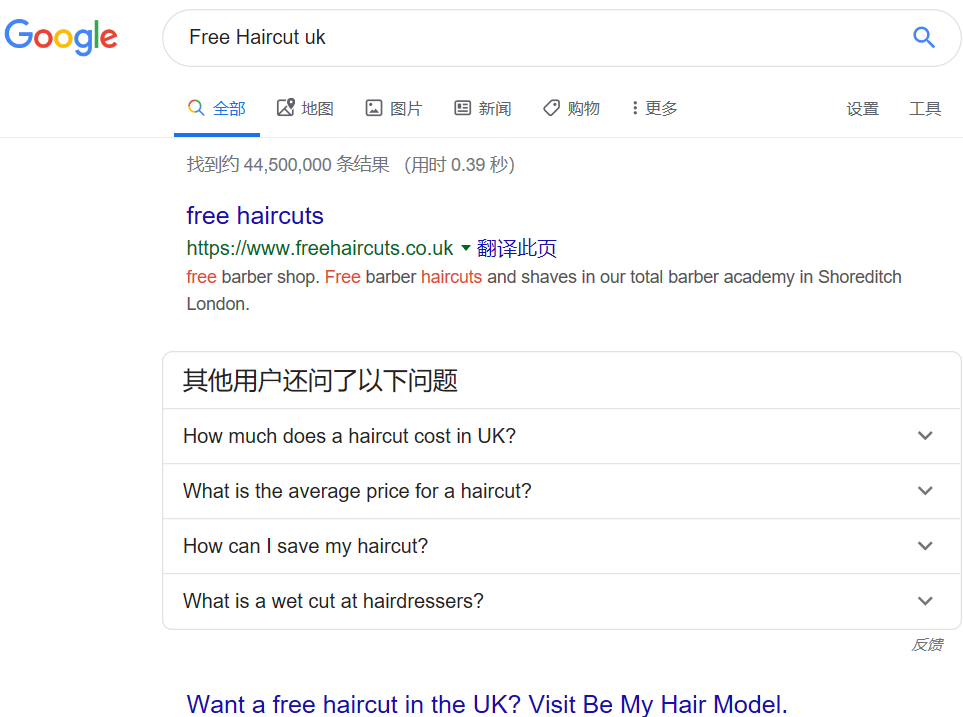Click the 反馈 feedback link
Screen dimensions: 963x717
(x=927, y=645)
